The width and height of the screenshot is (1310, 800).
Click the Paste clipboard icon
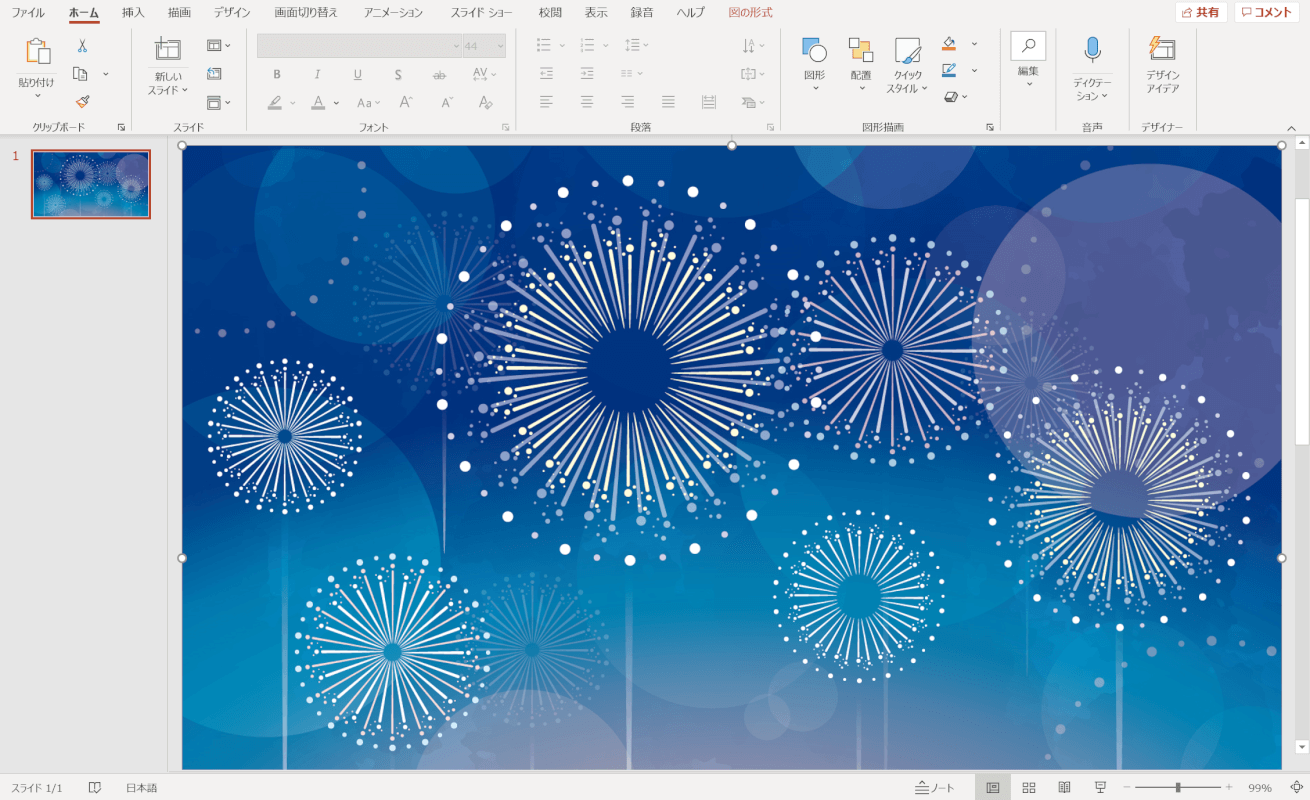tap(37, 52)
